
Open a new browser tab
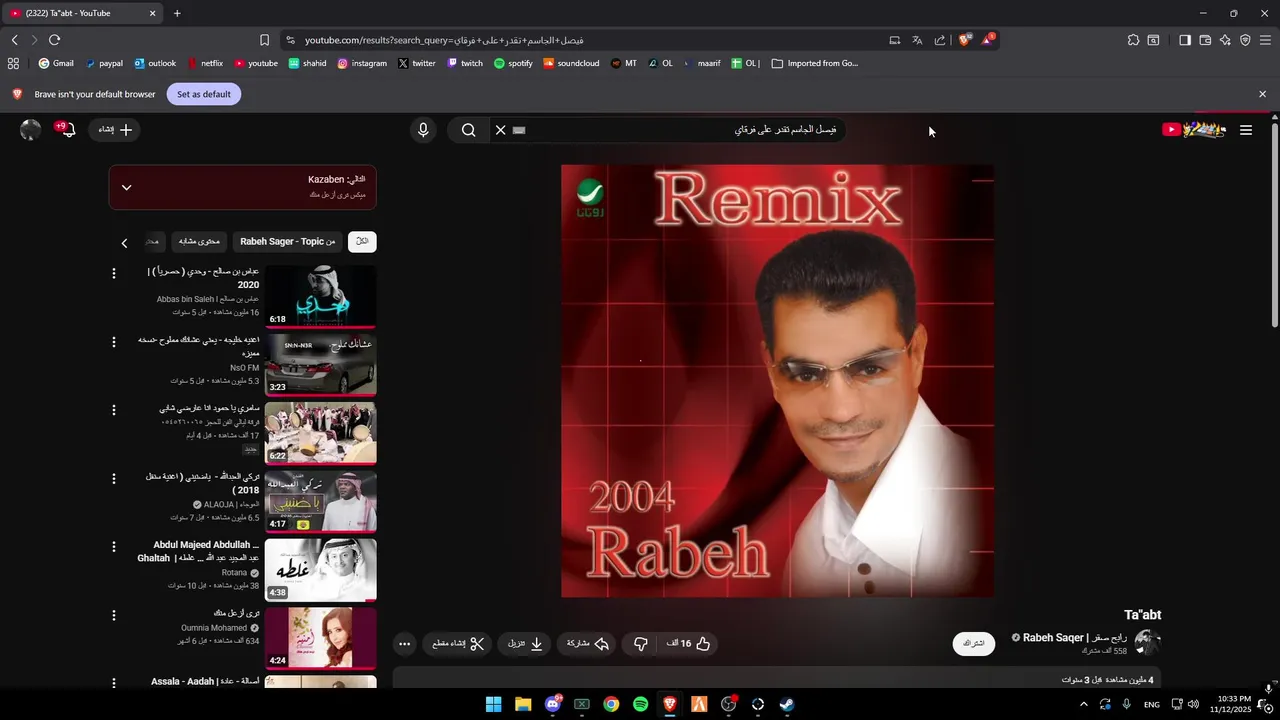177,13
